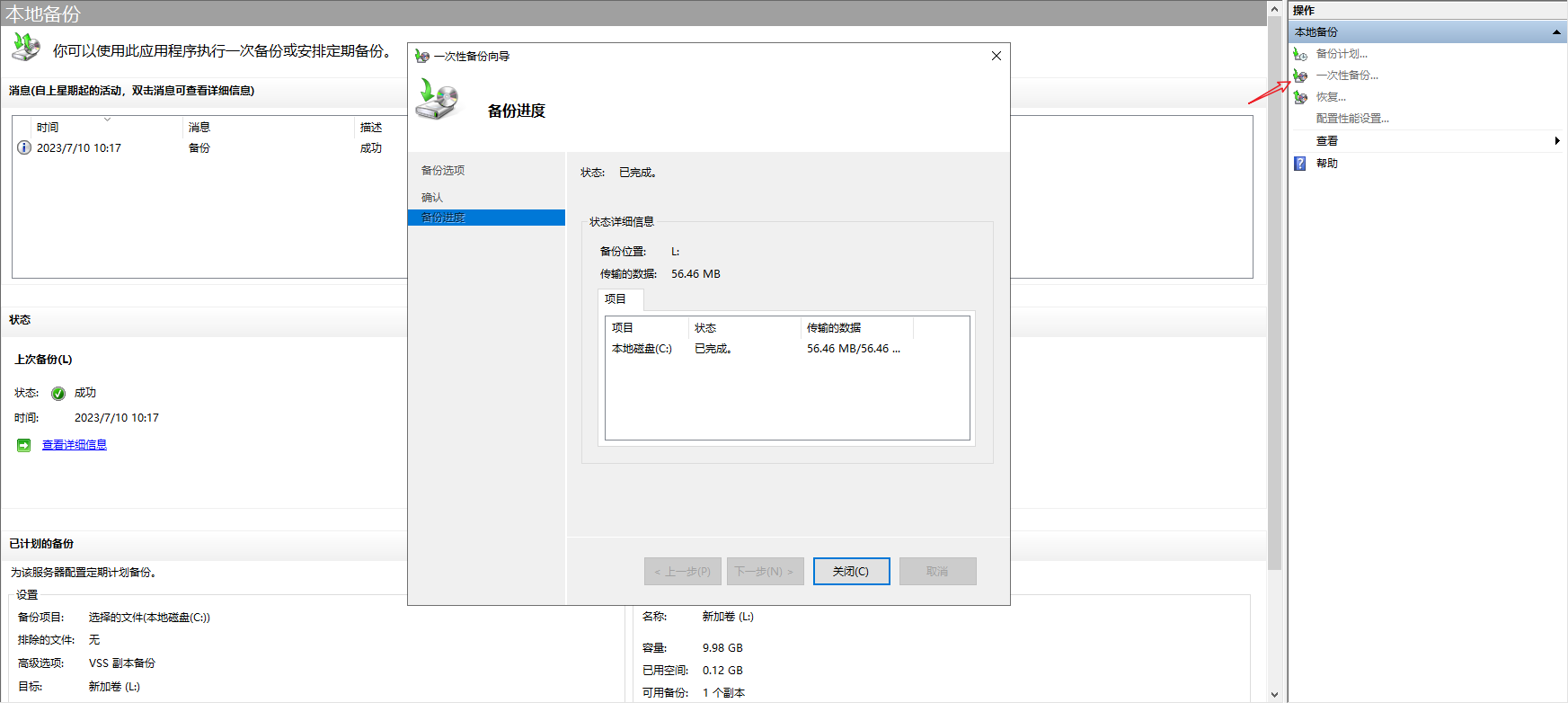Click 成功 description cell in message list
Image resolution: width=1568 pixels, height=703 pixels.
pyautogui.click(x=371, y=148)
